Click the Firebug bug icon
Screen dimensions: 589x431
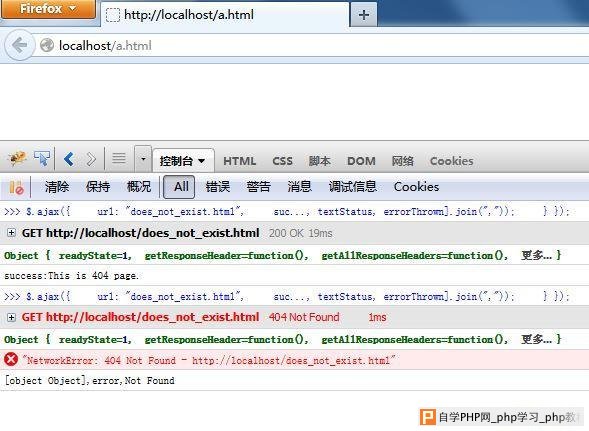[x=17, y=159]
